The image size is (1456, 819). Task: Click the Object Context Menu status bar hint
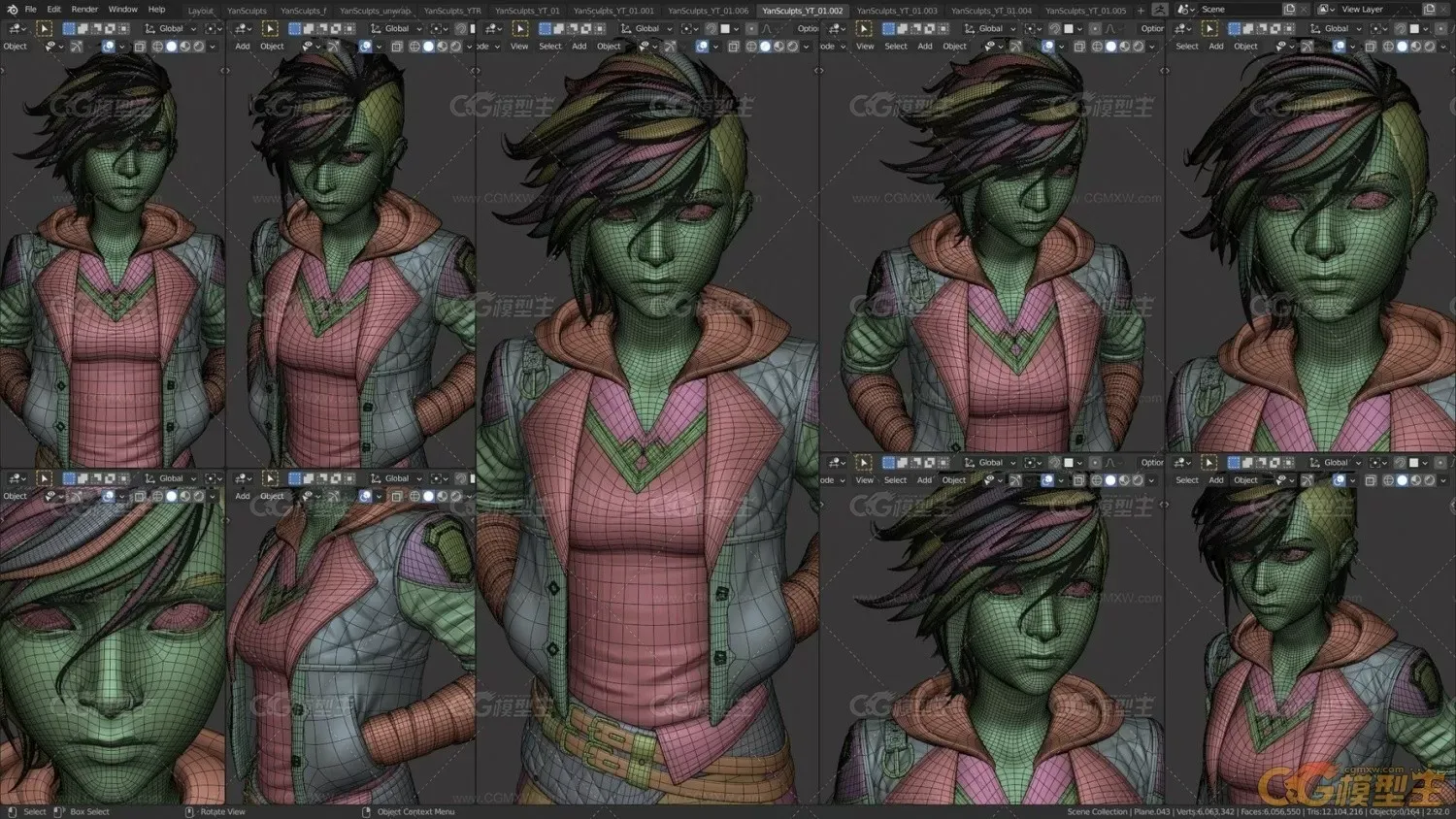tap(415, 812)
